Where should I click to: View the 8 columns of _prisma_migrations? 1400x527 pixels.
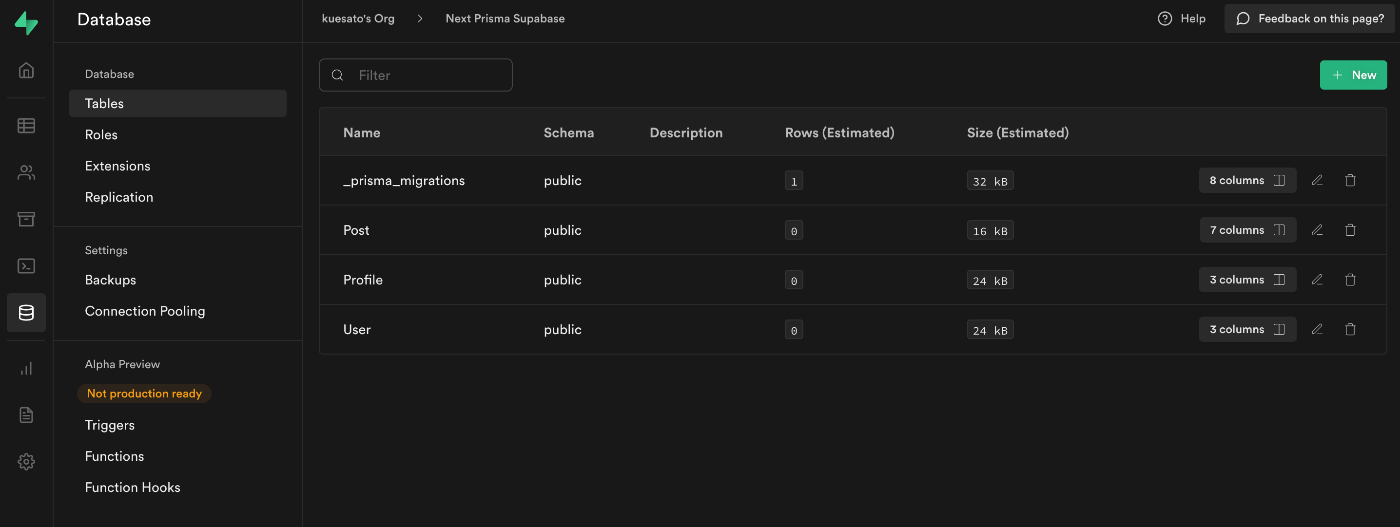pos(1247,180)
